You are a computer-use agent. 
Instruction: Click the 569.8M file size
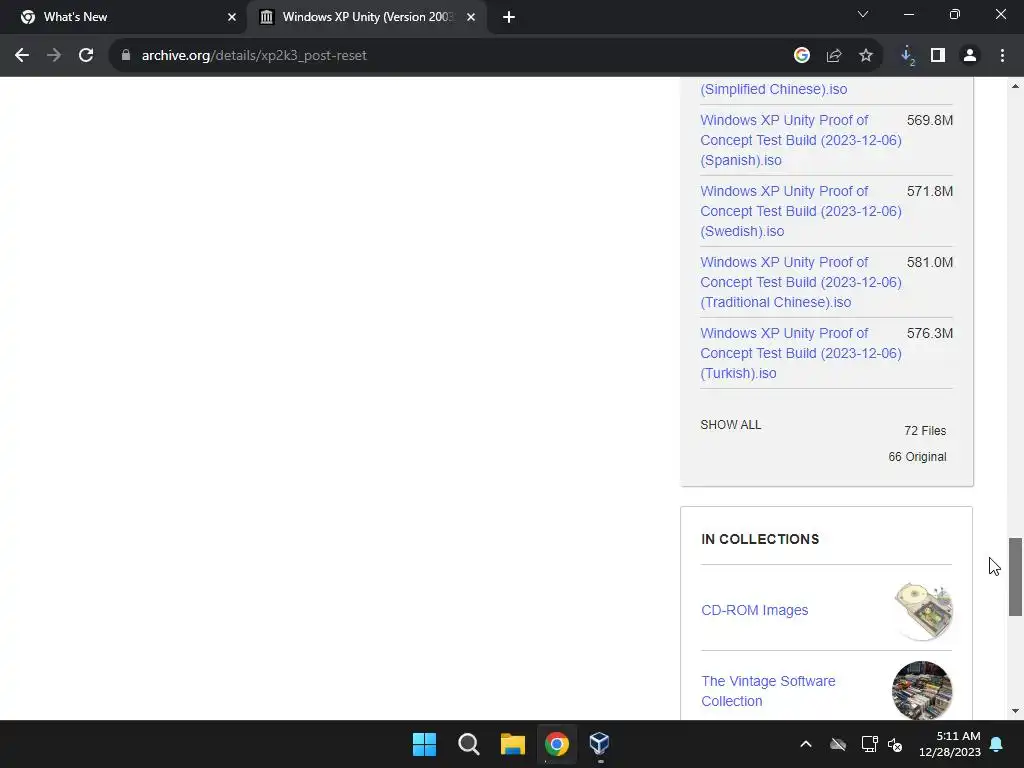(929, 120)
